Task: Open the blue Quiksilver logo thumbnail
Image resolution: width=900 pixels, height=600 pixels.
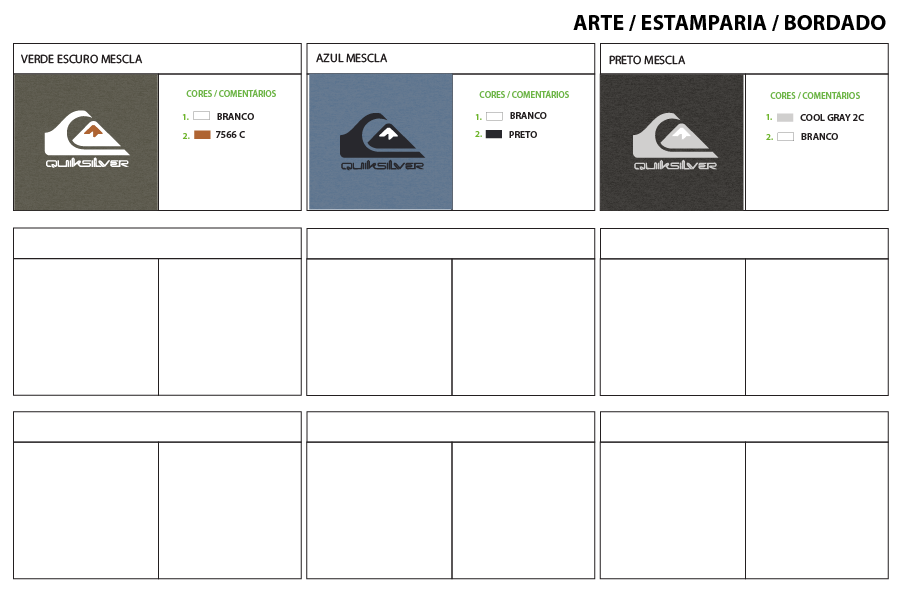Action: pos(381,142)
